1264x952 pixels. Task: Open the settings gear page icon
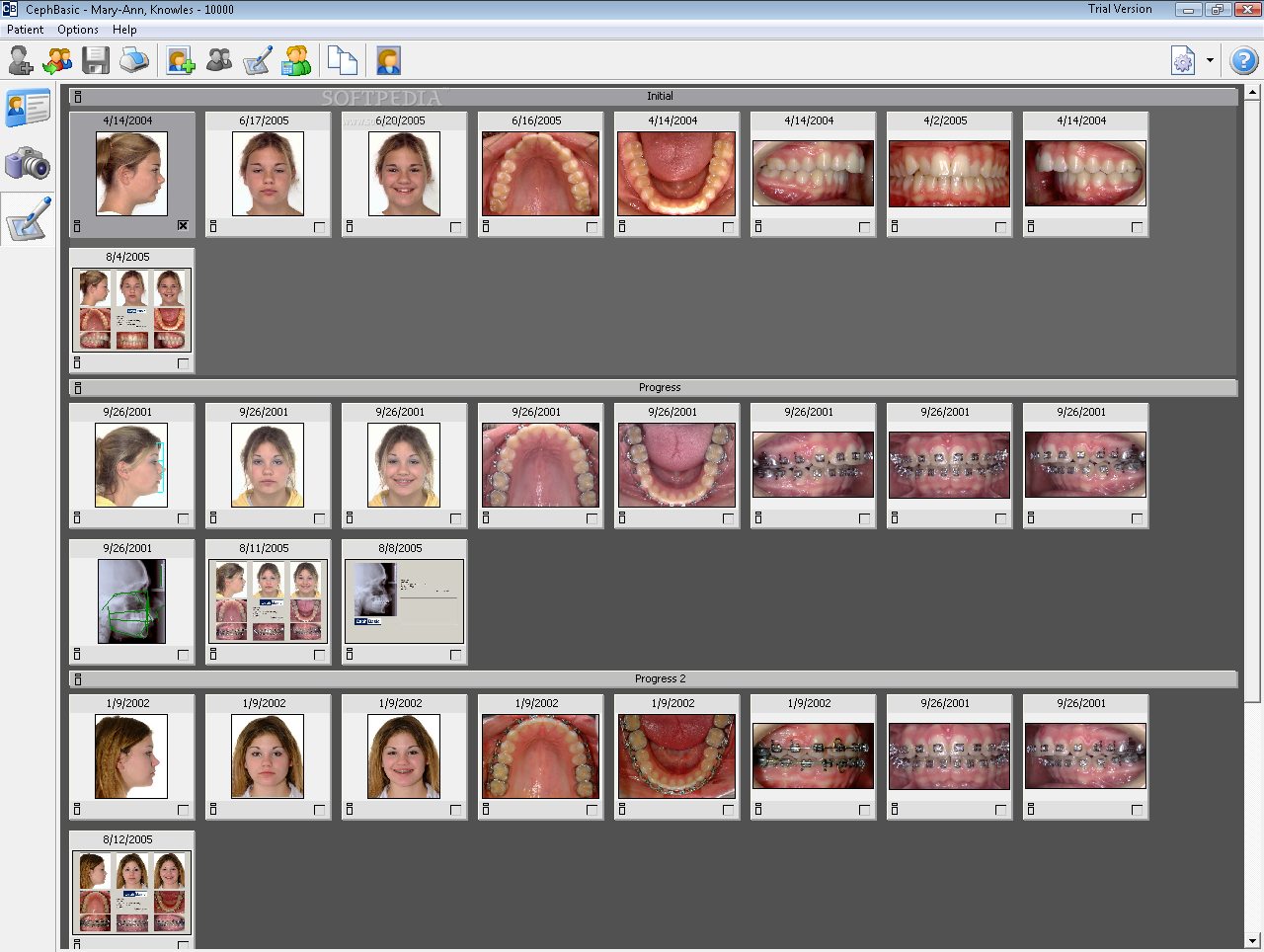point(1183,60)
